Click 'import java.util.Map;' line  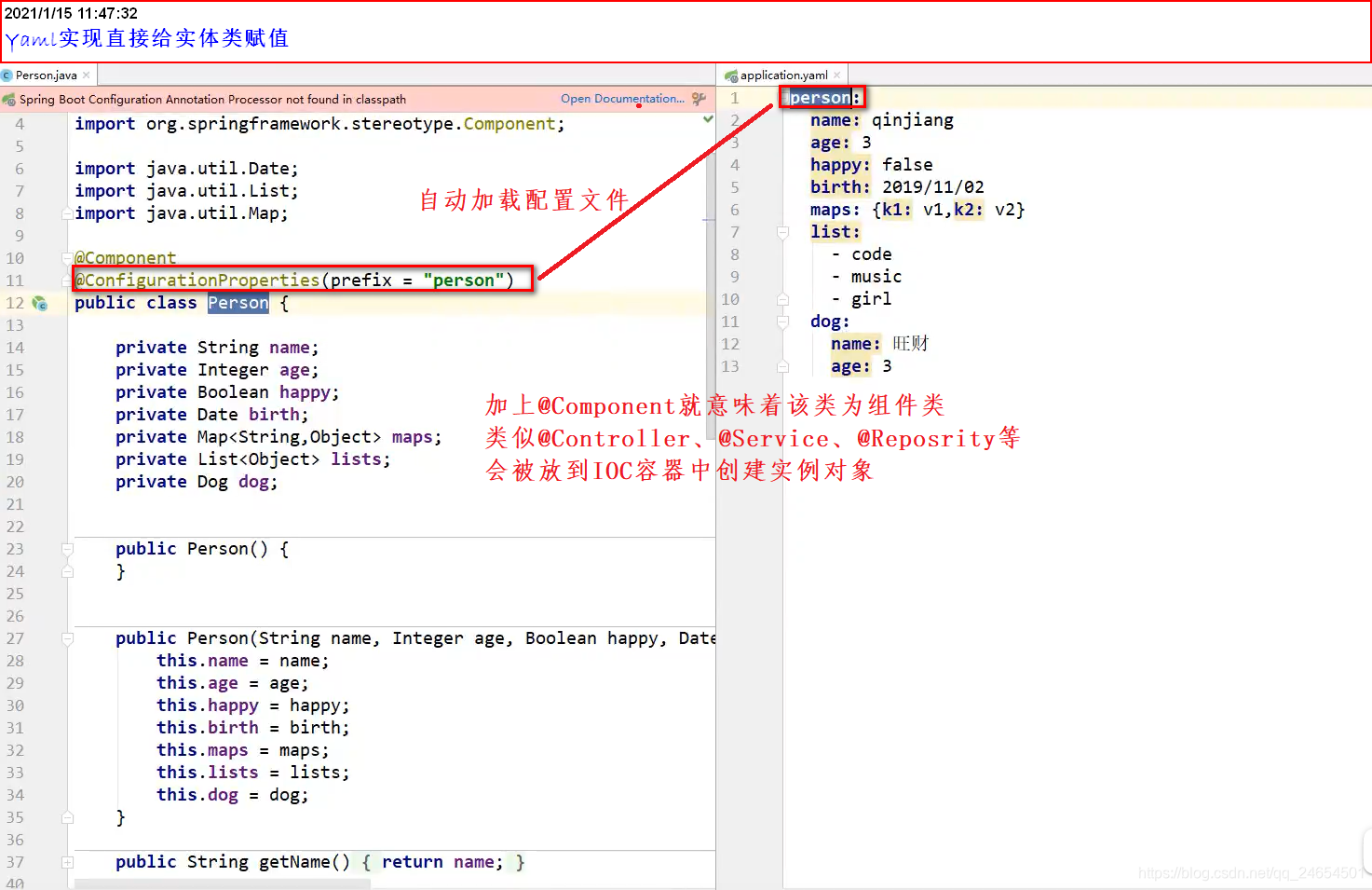pos(182,213)
